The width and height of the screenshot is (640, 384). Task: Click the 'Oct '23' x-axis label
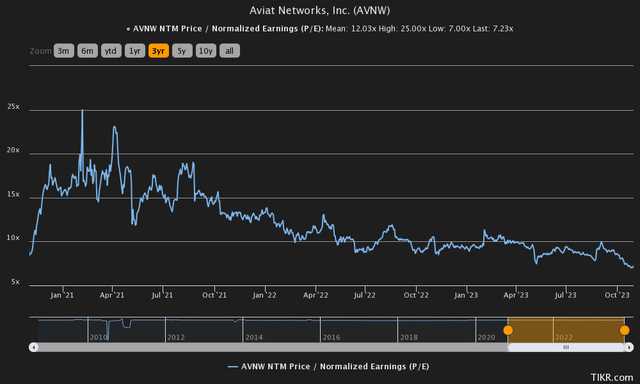(x=617, y=295)
